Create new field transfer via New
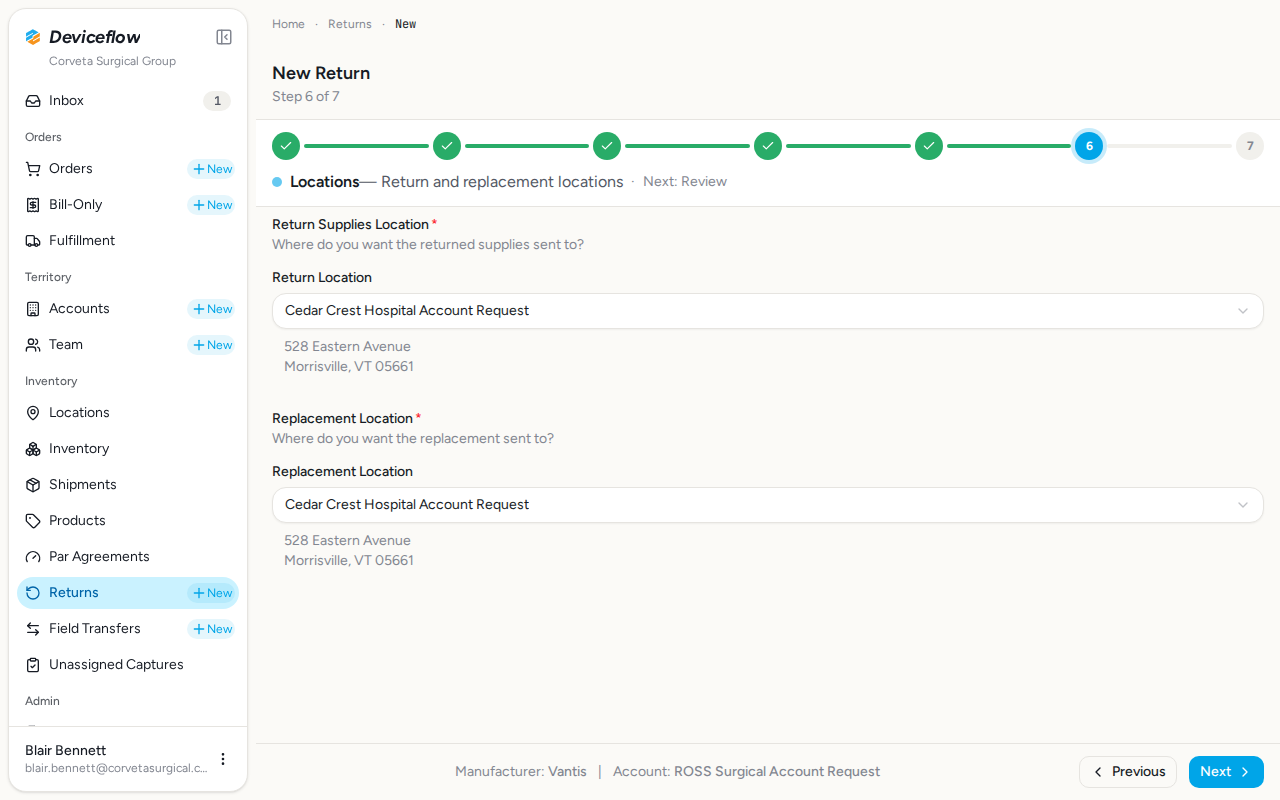 pyautogui.click(x=211, y=629)
